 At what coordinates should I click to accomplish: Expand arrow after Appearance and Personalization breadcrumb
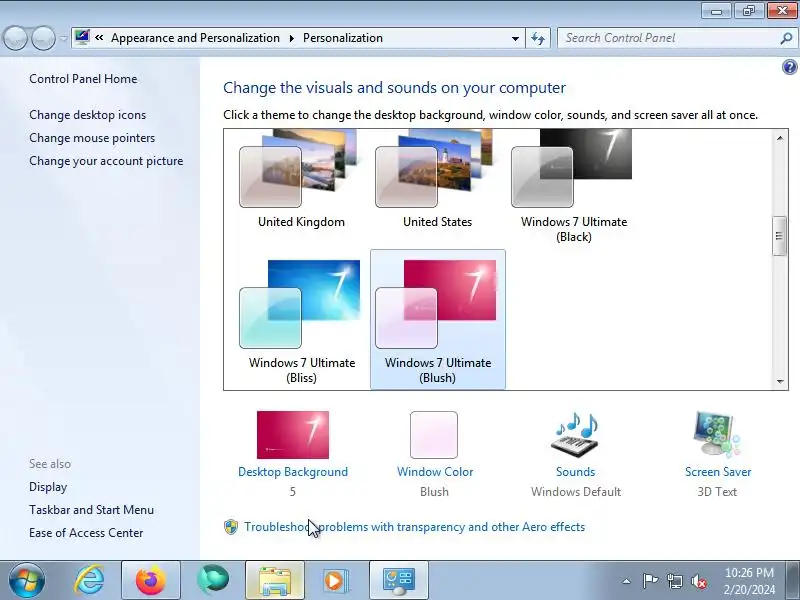[292, 38]
